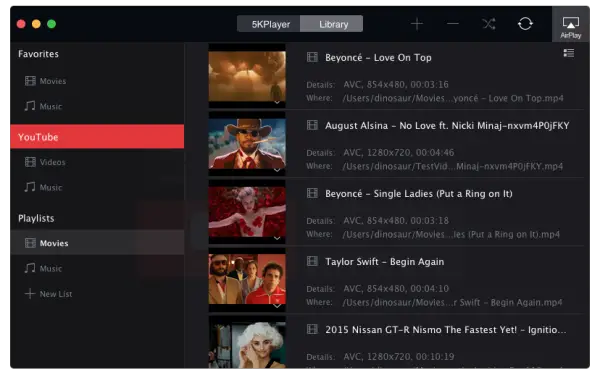Screen dimensions: 600x383
Task: Click film icon beside Love On Top title
Action: pos(312,57)
